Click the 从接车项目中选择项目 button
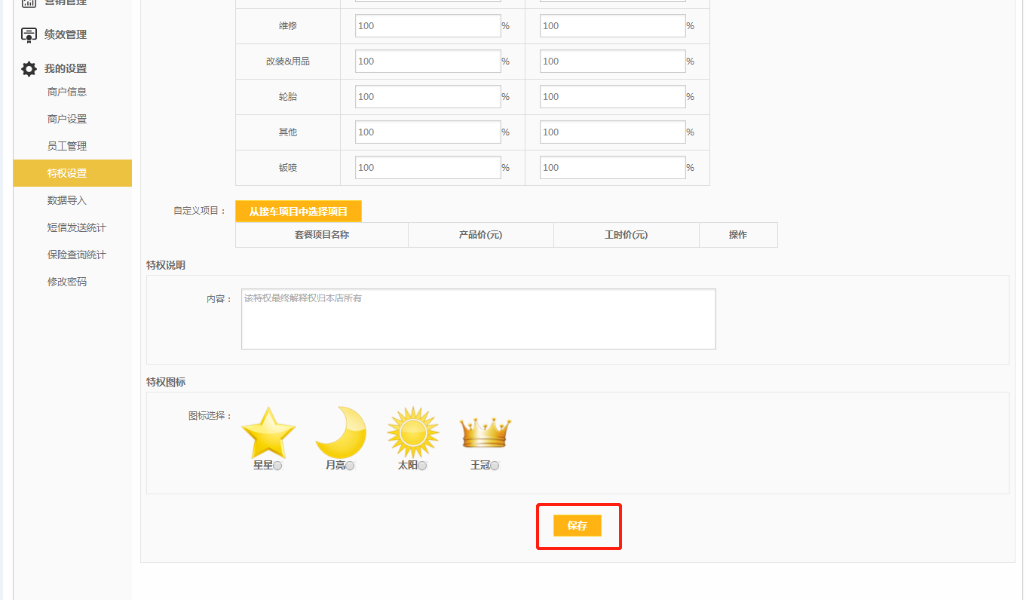The width and height of the screenshot is (1033, 600). (298, 211)
